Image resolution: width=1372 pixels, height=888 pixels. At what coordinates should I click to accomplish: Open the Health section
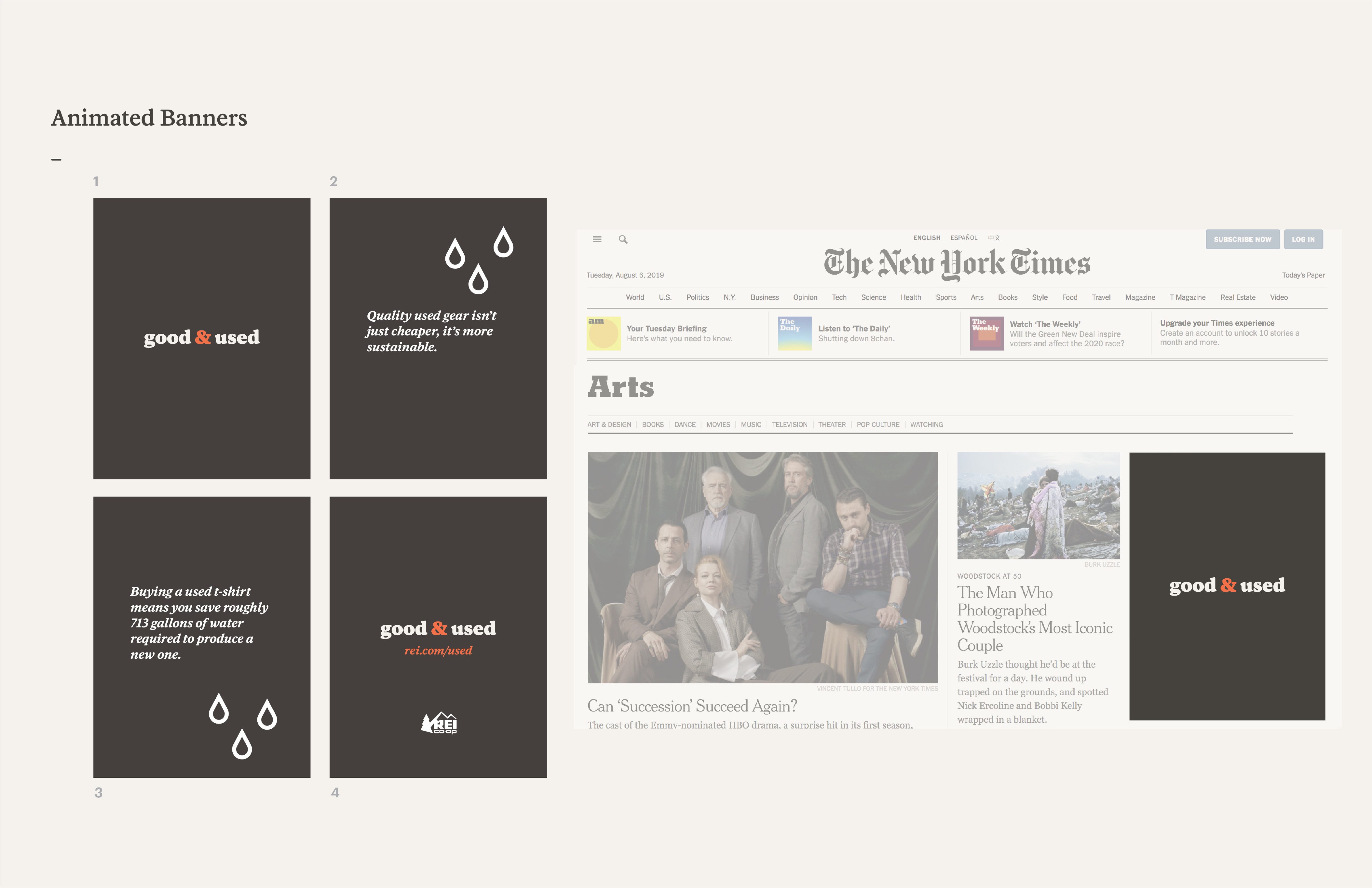[911, 298]
